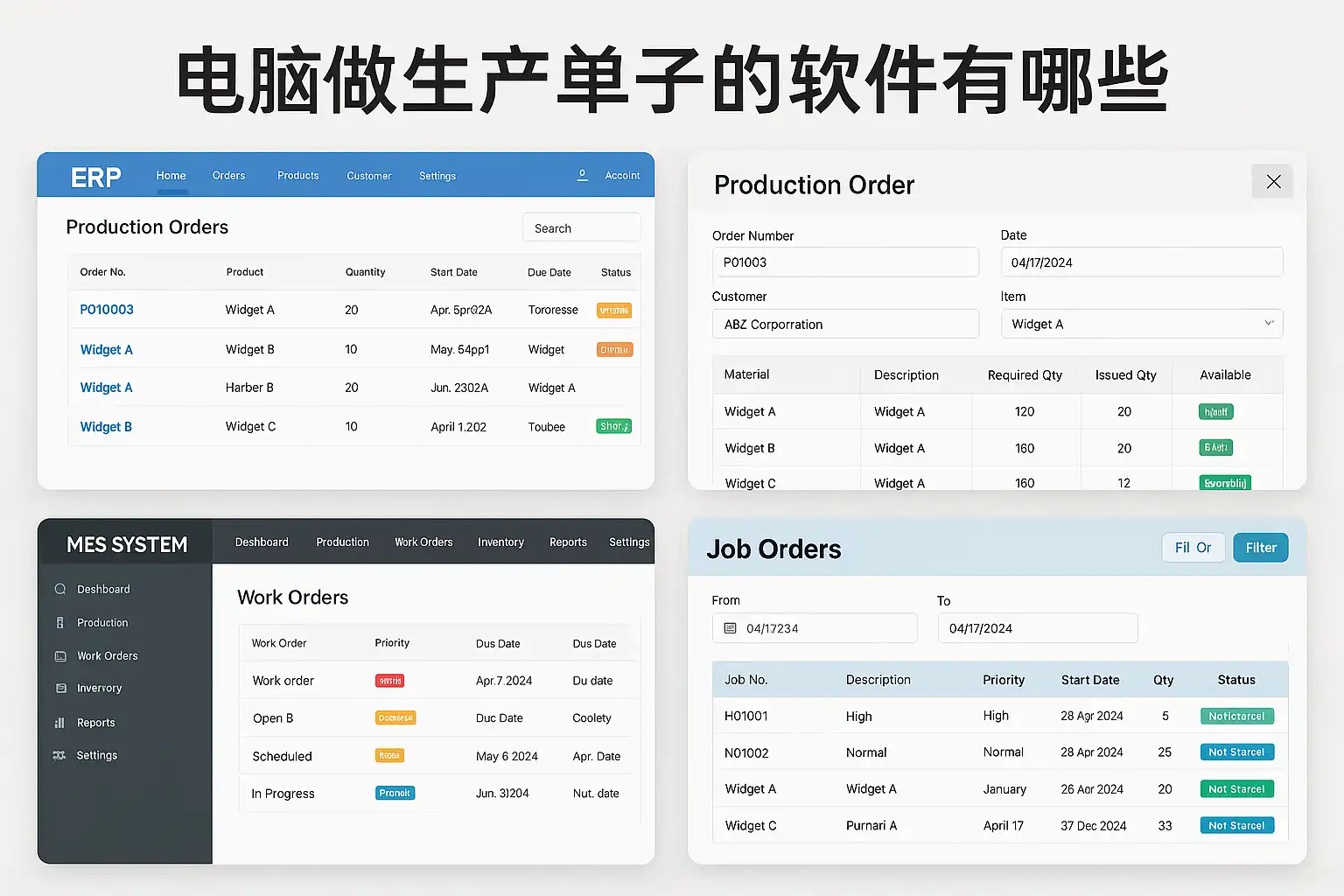The height and width of the screenshot is (896, 1344).
Task: Open order link PO10003
Action: [107, 310]
